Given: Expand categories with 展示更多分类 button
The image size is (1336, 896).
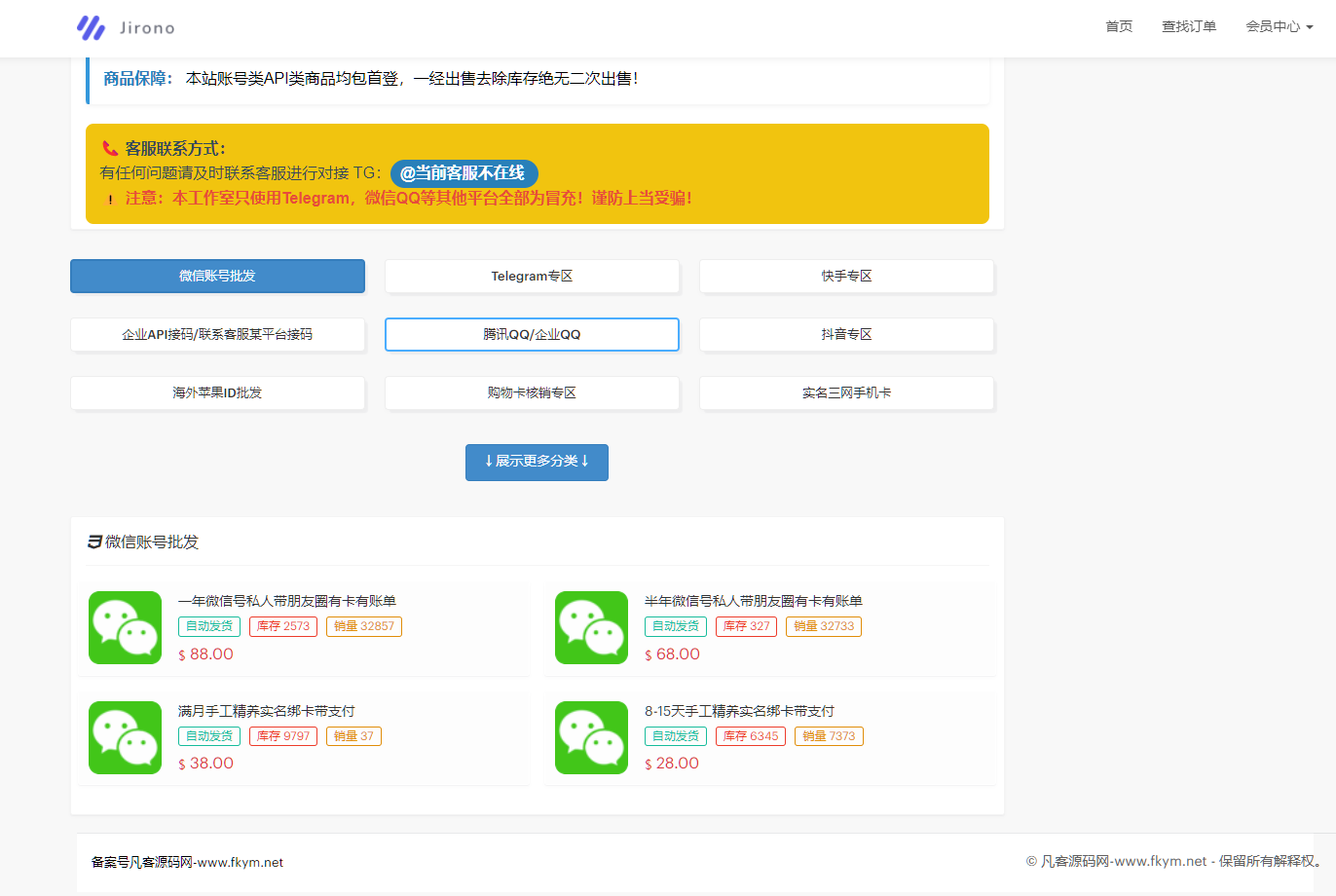Looking at the screenshot, I should coord(537,462).
